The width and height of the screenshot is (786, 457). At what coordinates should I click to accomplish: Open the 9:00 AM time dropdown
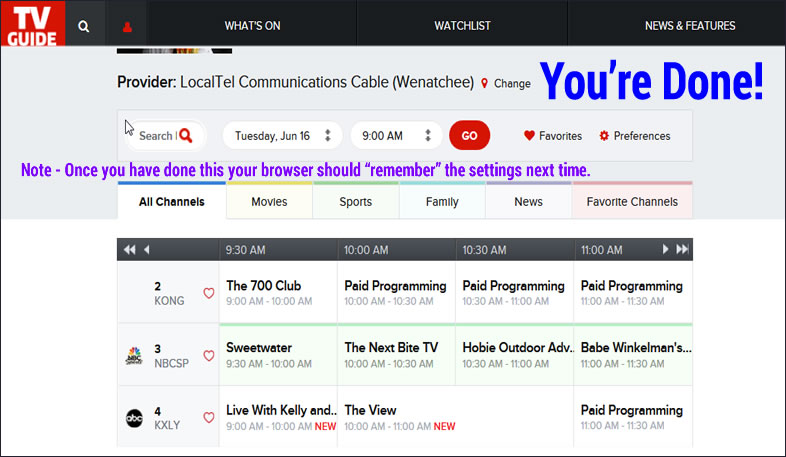click(396, 135)
